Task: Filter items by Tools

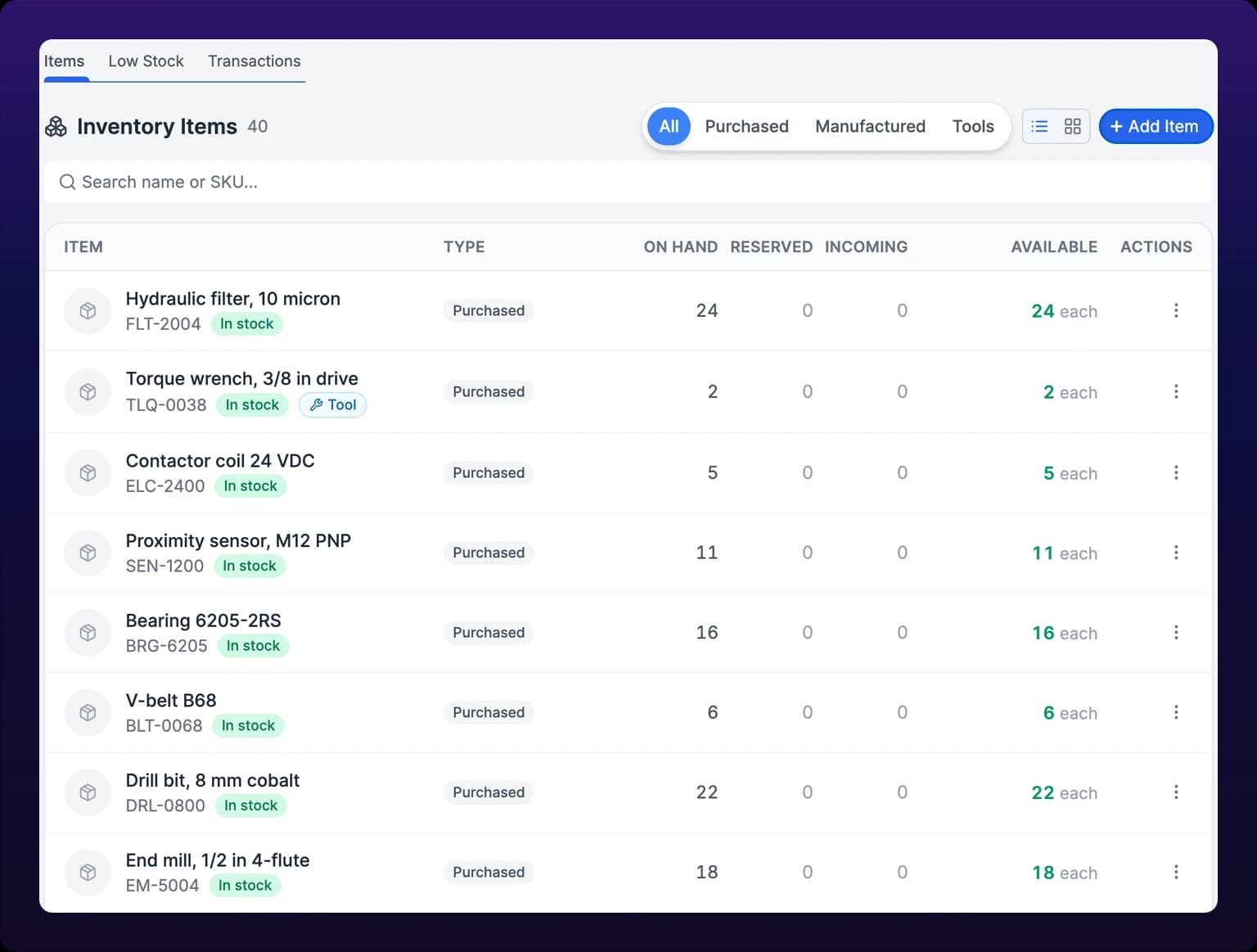Action: click(973, 126)
